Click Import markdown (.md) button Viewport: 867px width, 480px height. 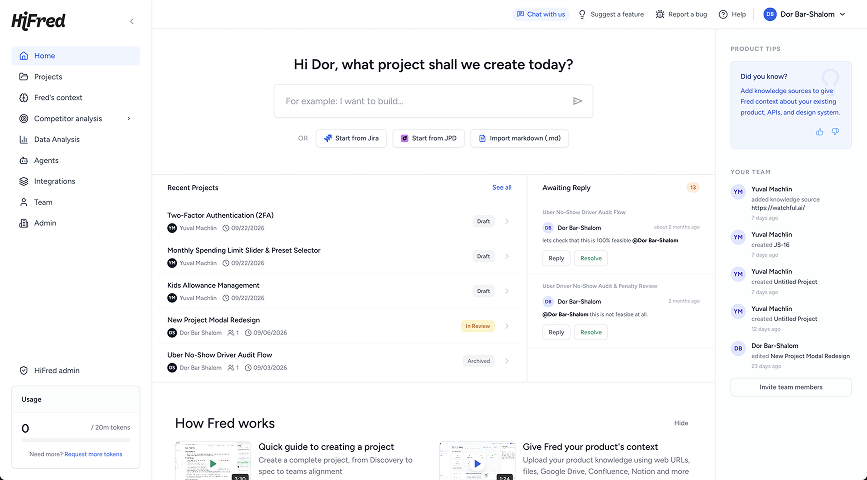click(519, 138)
